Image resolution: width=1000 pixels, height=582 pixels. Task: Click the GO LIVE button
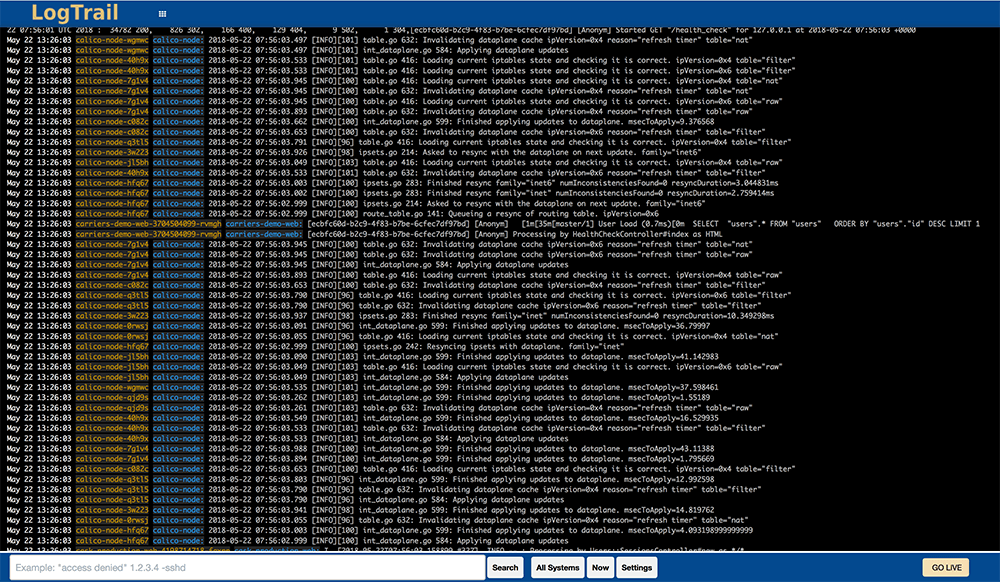tap(944, 566)
